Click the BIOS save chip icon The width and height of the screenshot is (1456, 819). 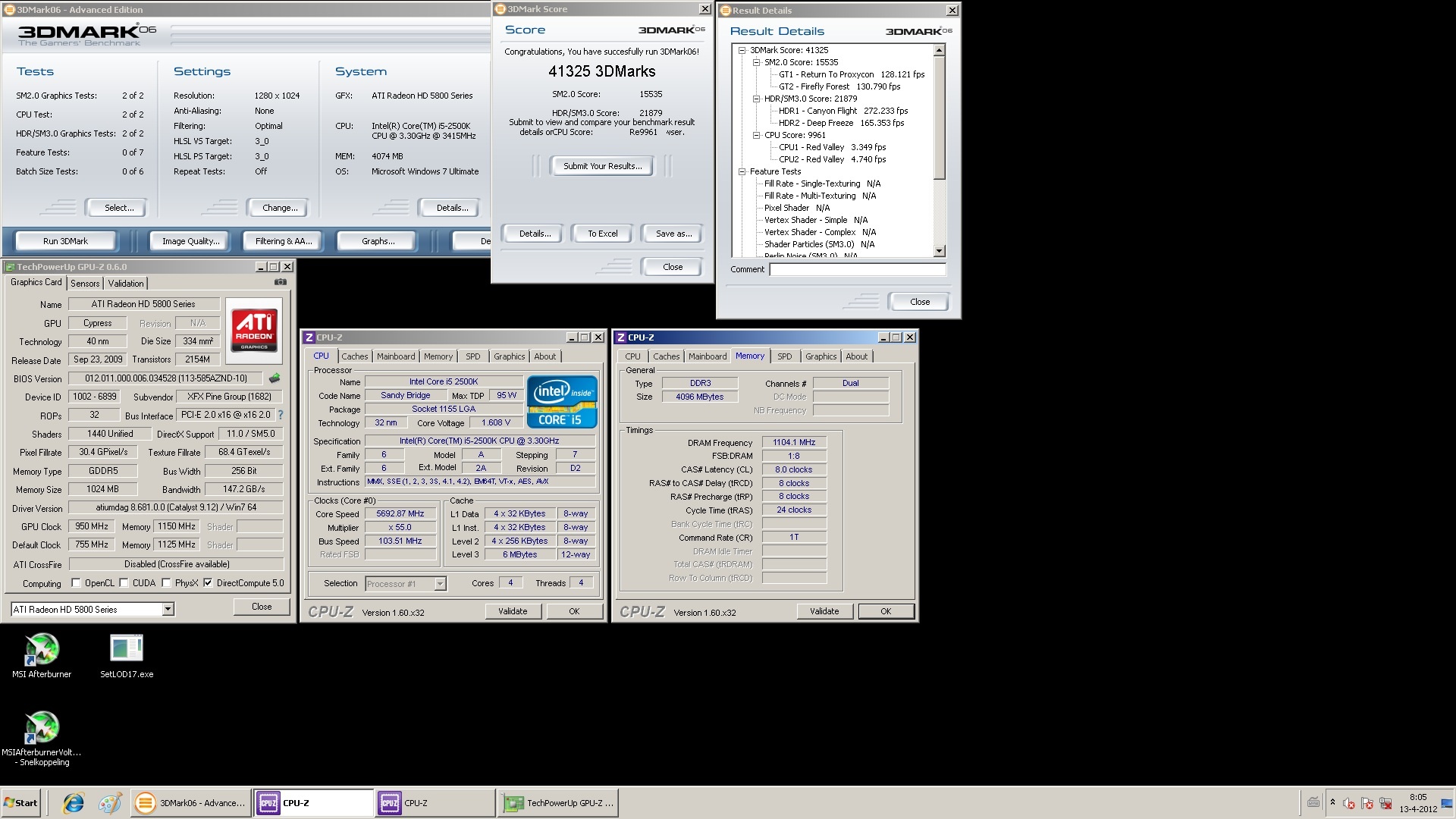275,378
